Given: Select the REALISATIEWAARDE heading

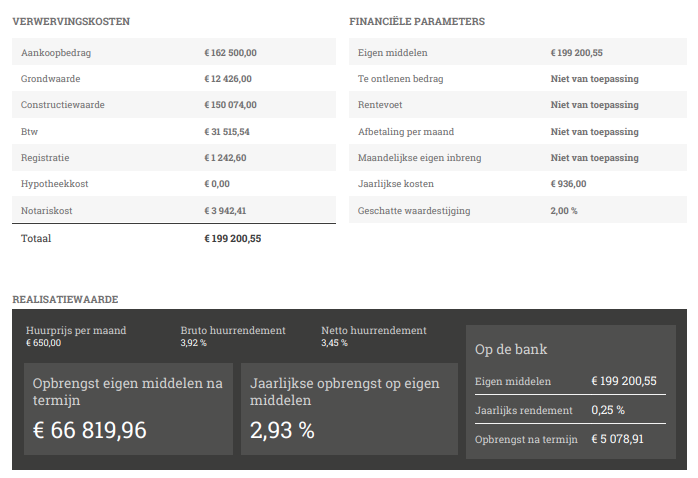Looking at the screenshot, I should 65,299.
